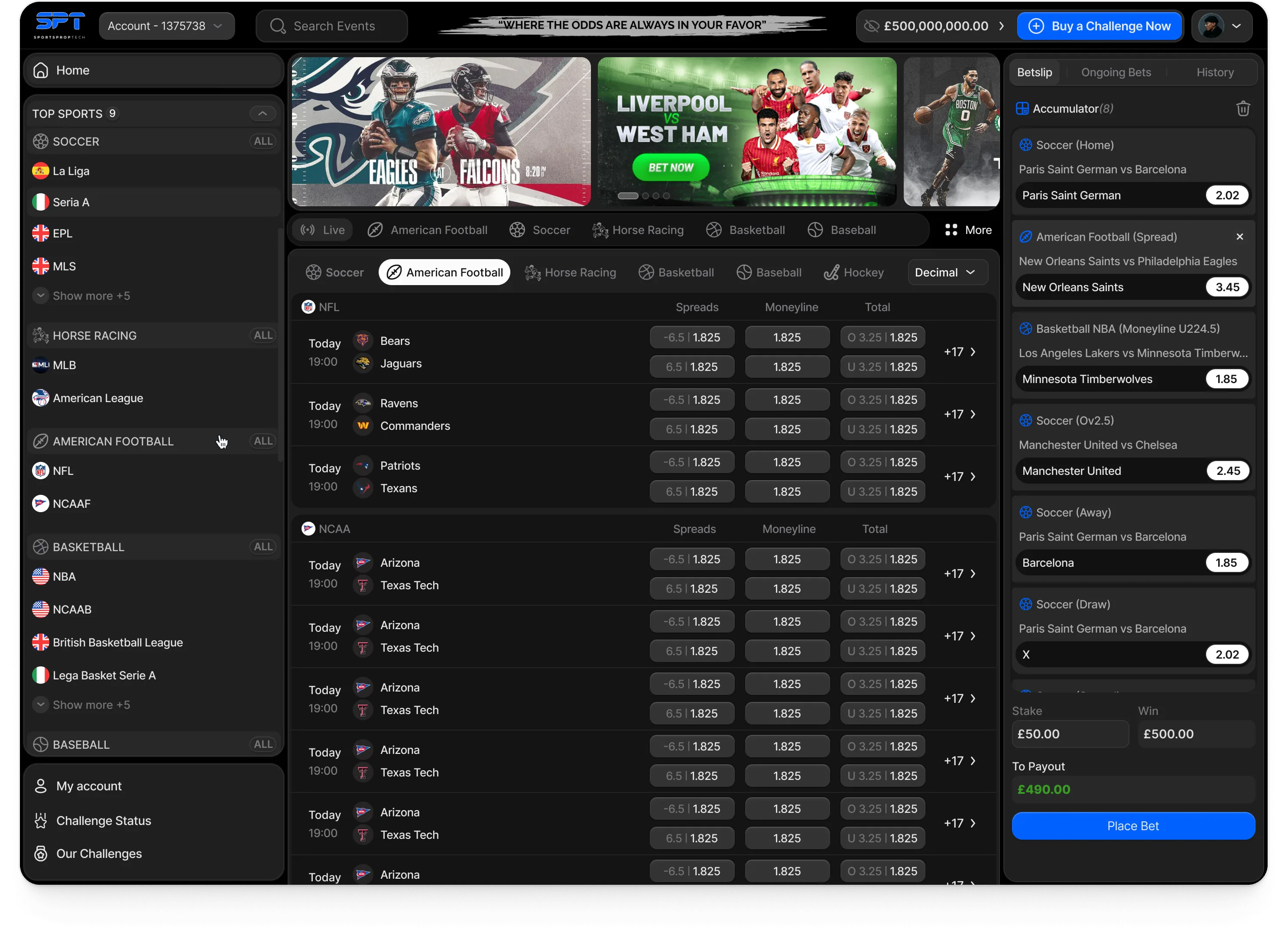This screenshot has height=945, width=1288.
Task: Expand Show more +5 under Soccer
Action: (x=81, y=296)
